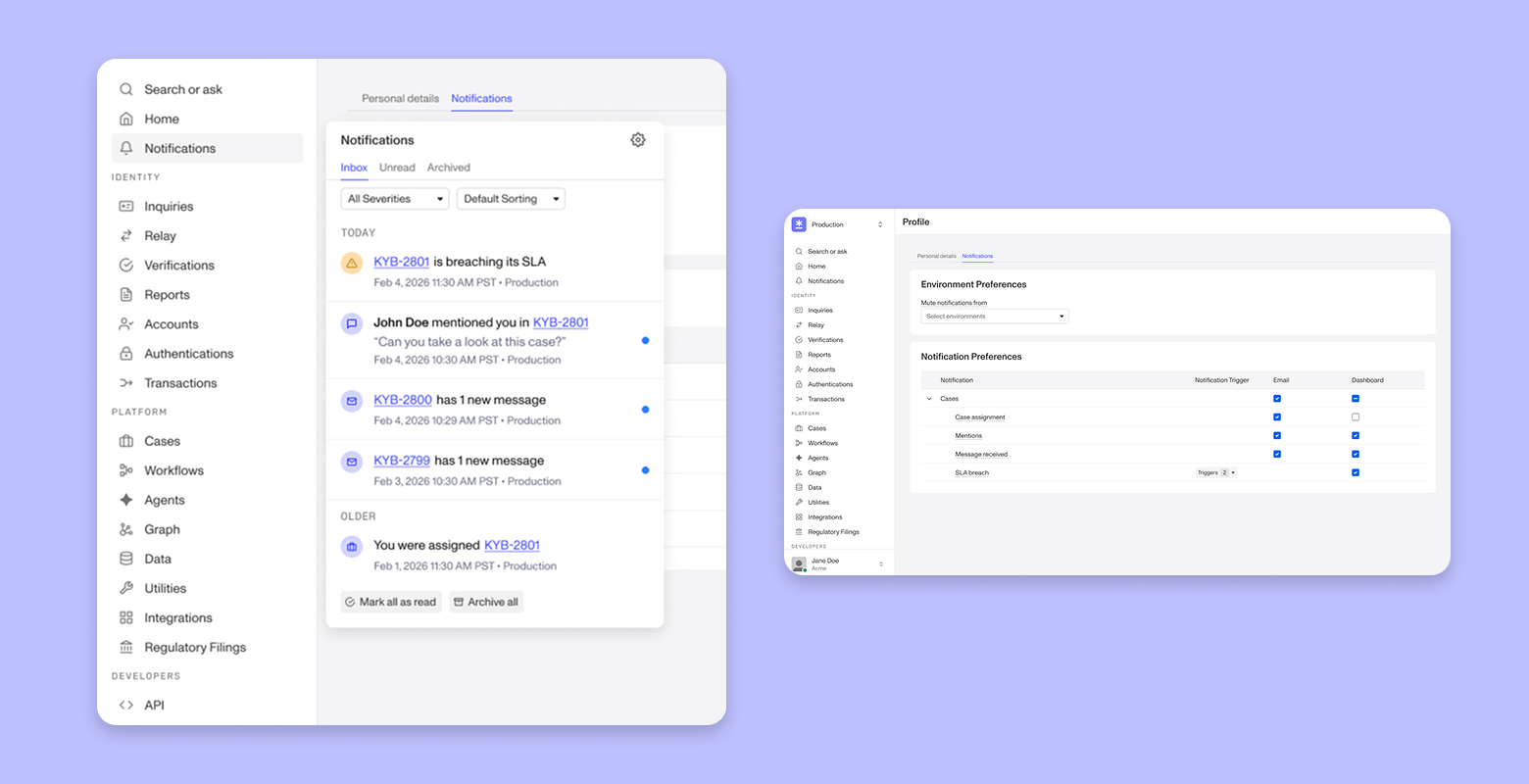Toggle the Email checkbox for Message received
Viewport: 1529px width, 784px height.
pos(1277,454)
